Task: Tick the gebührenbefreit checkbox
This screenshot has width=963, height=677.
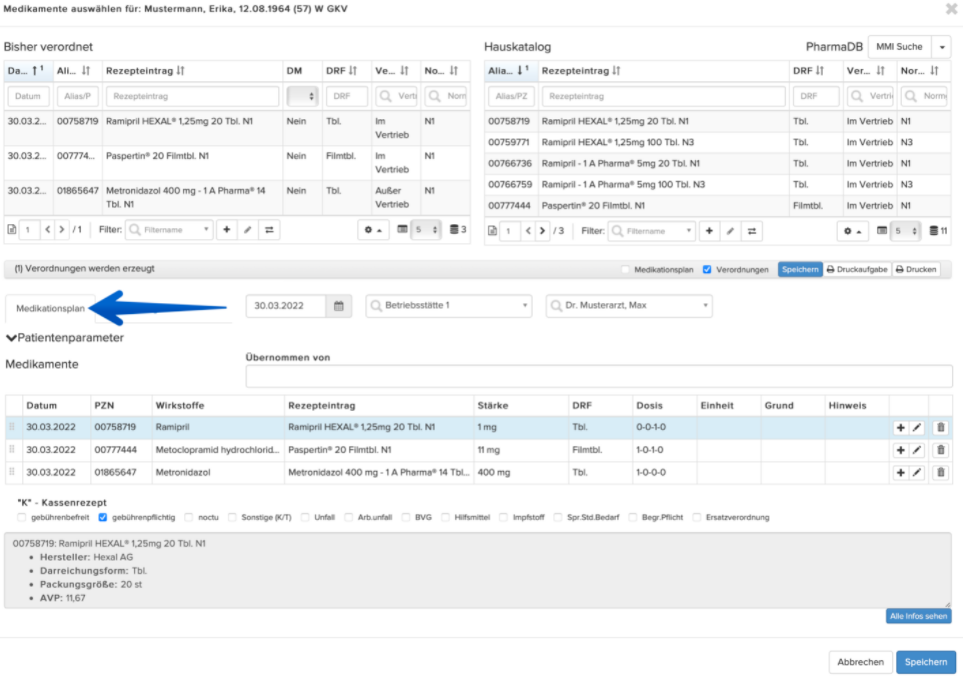Action: tap(22, 517)
